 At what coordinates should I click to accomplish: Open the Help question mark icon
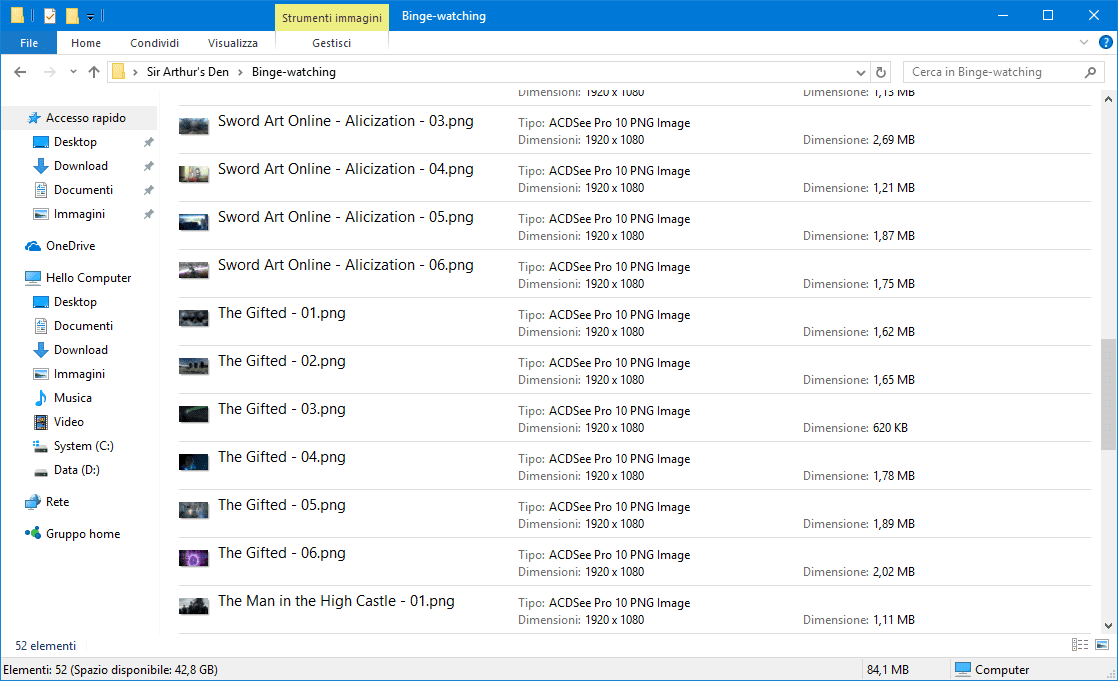1105,43
